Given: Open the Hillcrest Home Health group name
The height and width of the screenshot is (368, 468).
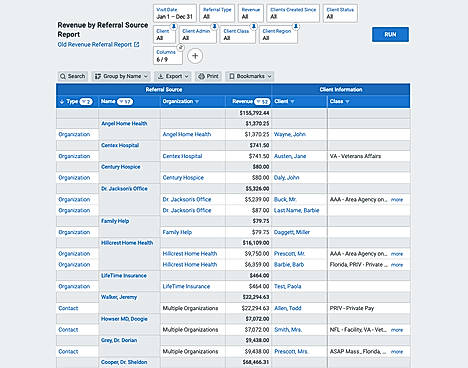Looking at the screenshot, I should coord(127,243).
